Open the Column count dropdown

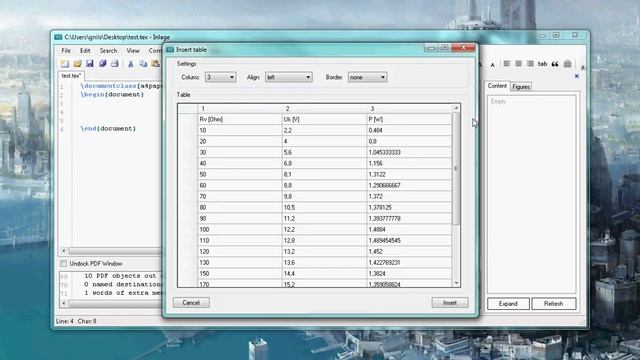coord(220,77)
